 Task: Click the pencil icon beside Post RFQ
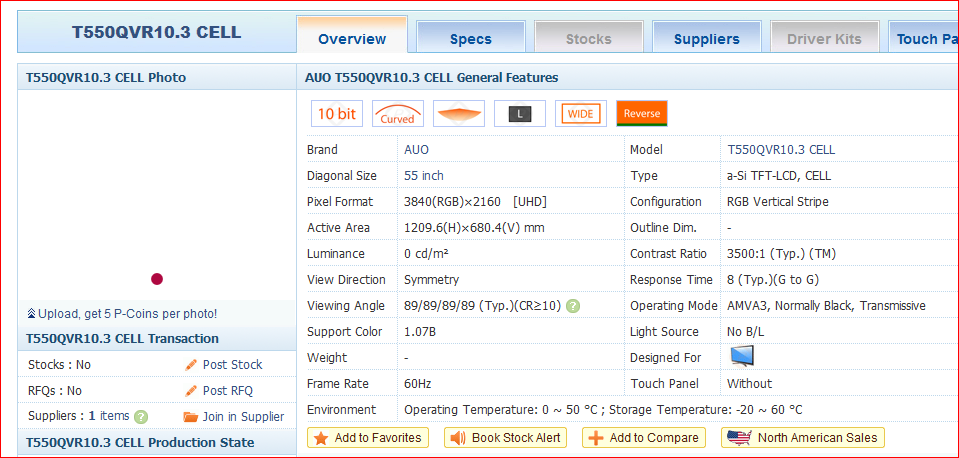(x=191, y=391)
